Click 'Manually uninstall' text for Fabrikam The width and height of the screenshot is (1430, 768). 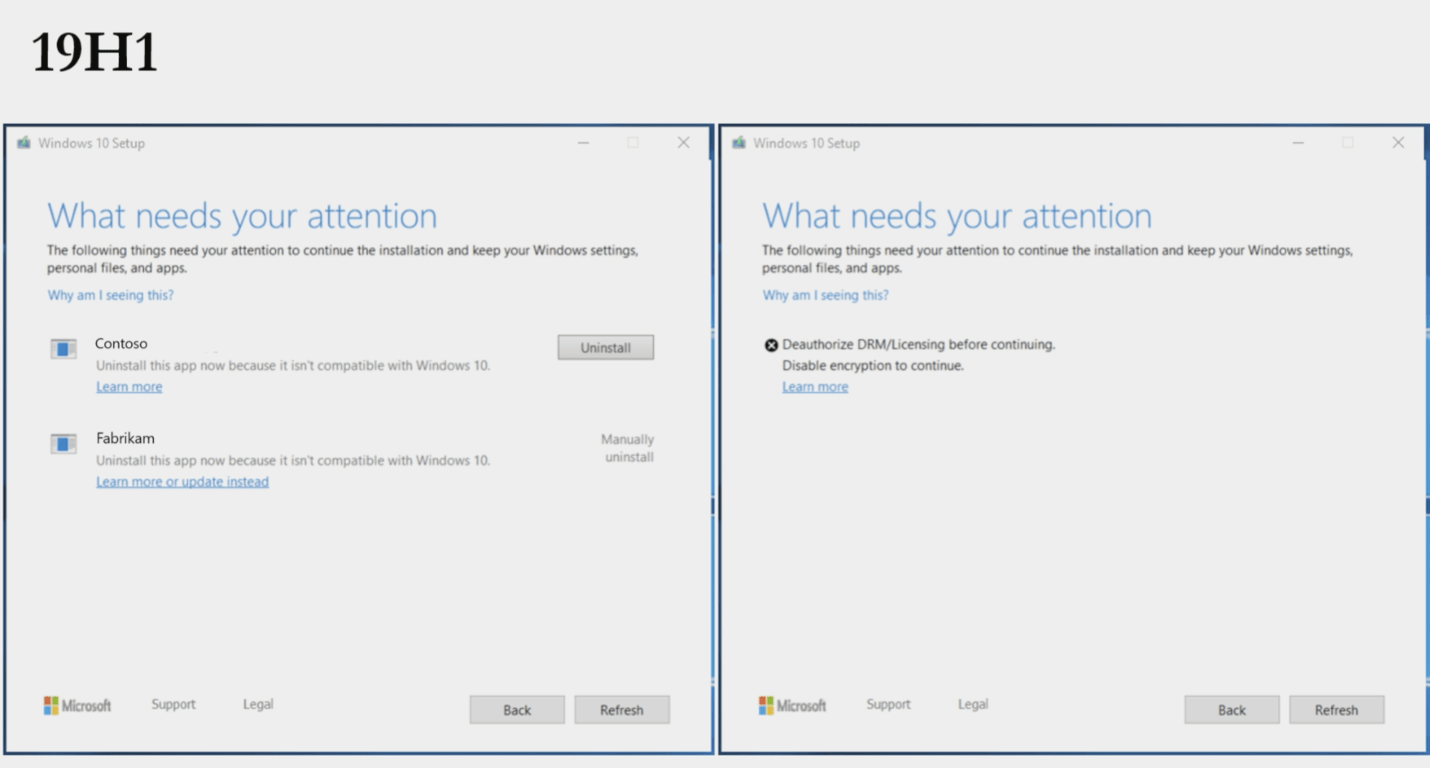[x=628, y=448]
